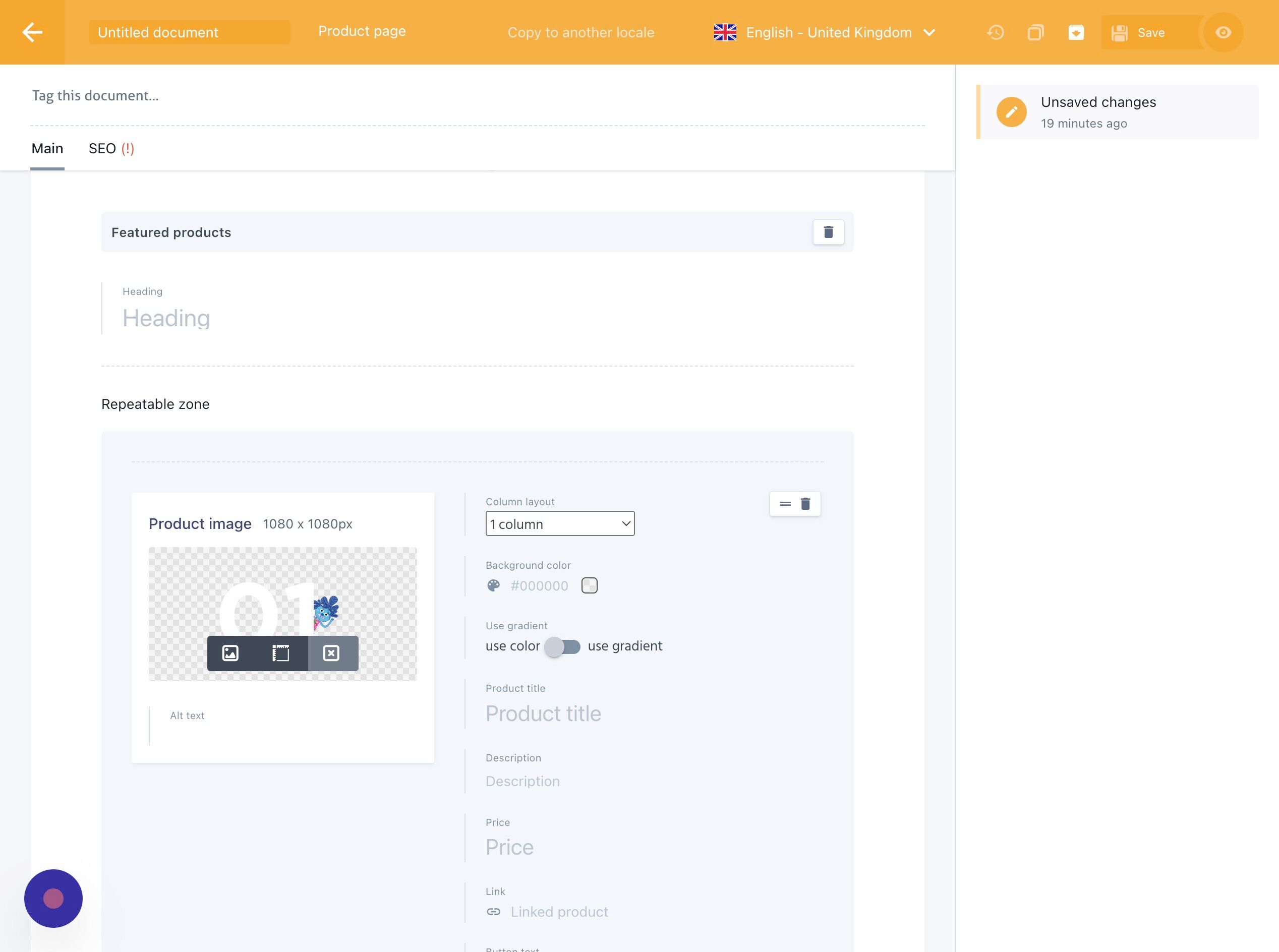Open document history icon
The image size is (1279, 952).
click(996, 32)
